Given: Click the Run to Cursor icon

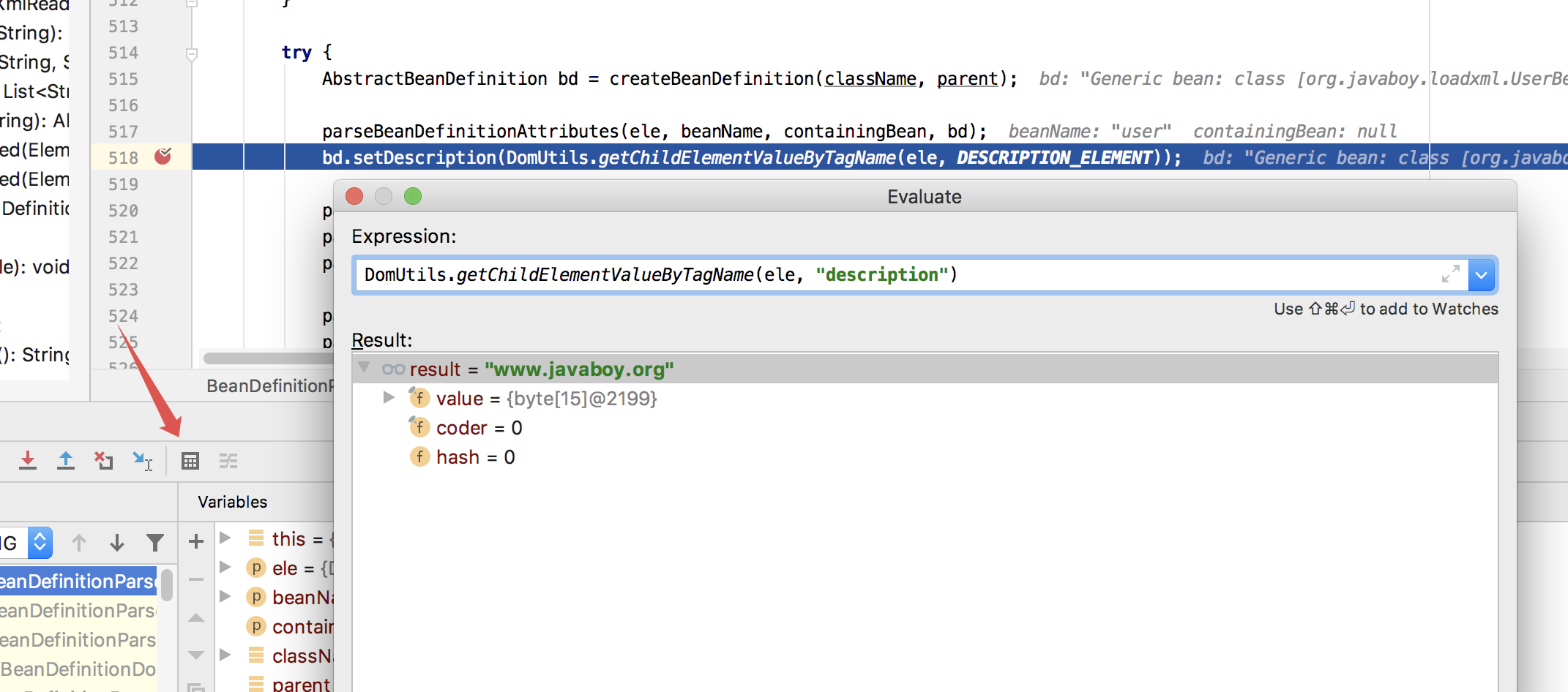Looking at the screenshot, I should coord(142,461).
